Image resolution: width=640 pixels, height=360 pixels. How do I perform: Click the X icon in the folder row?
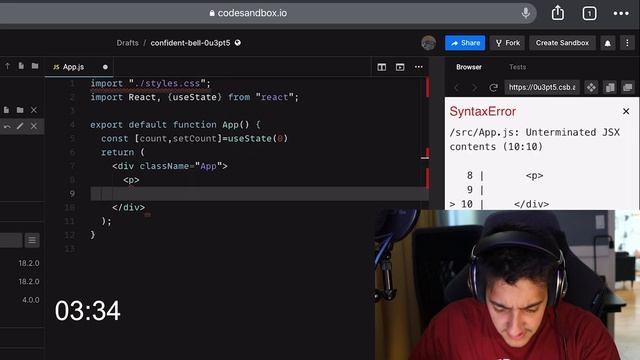tap(34, 110)
